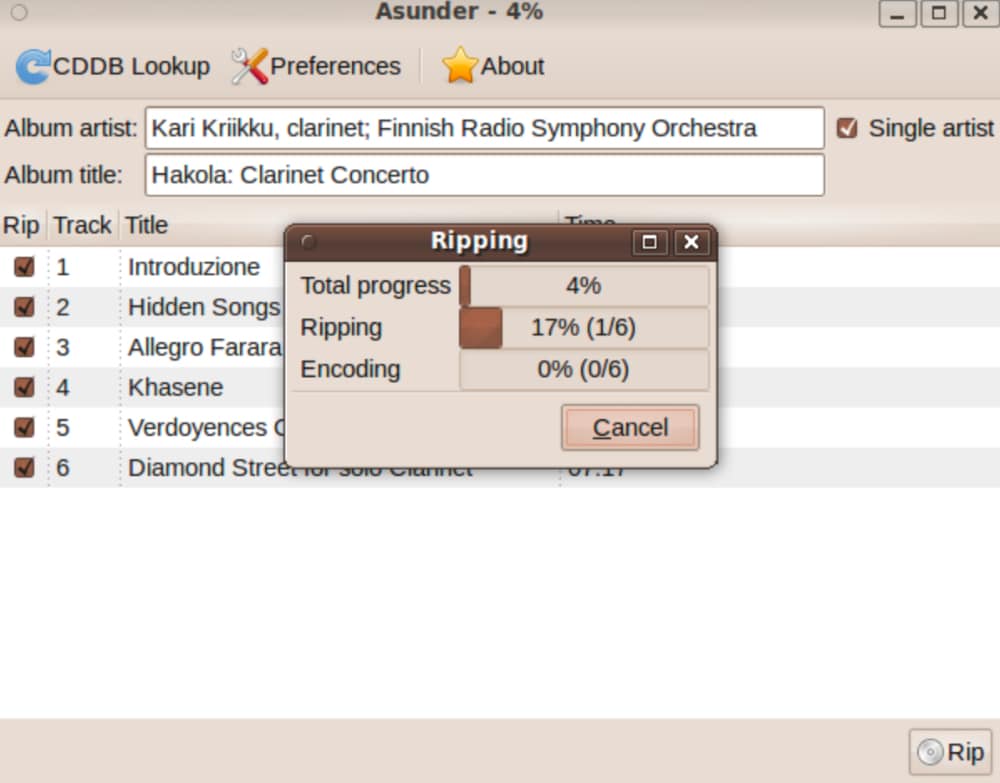The image size is (1000, 783).
Task: Toggle rip checkbox for track 4 Khasene
Action: tap(24, 387)
